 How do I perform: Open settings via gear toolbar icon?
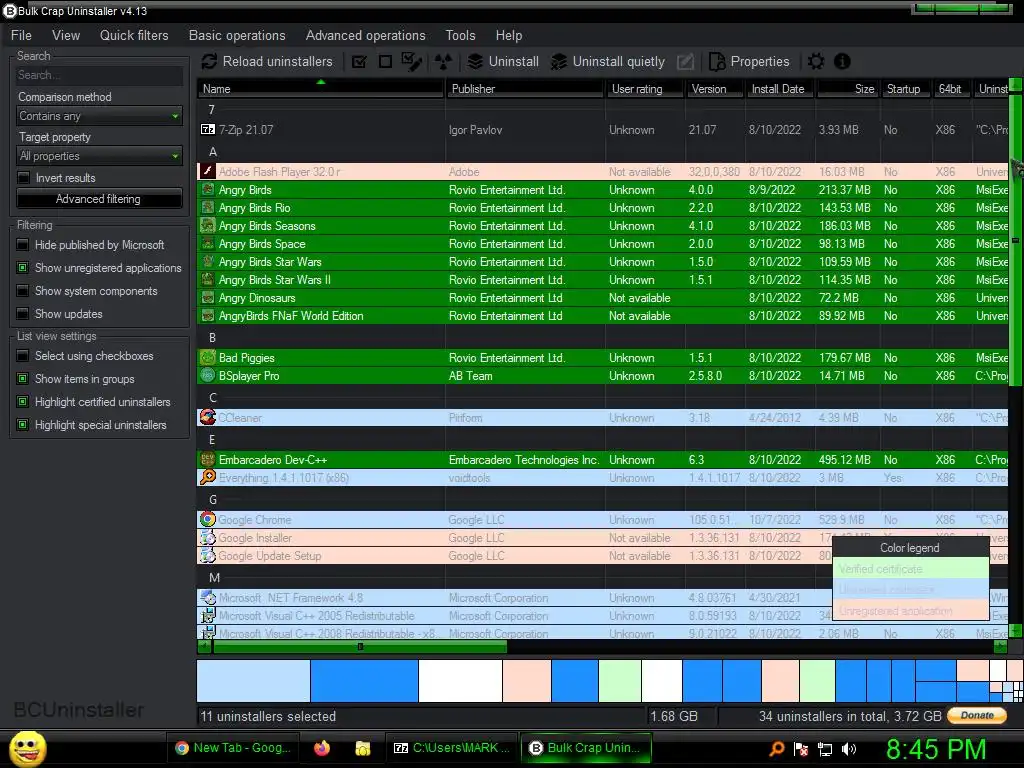816,61
